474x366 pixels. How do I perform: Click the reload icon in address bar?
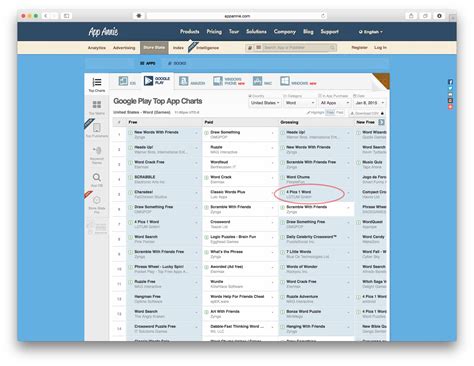(323, 16)
